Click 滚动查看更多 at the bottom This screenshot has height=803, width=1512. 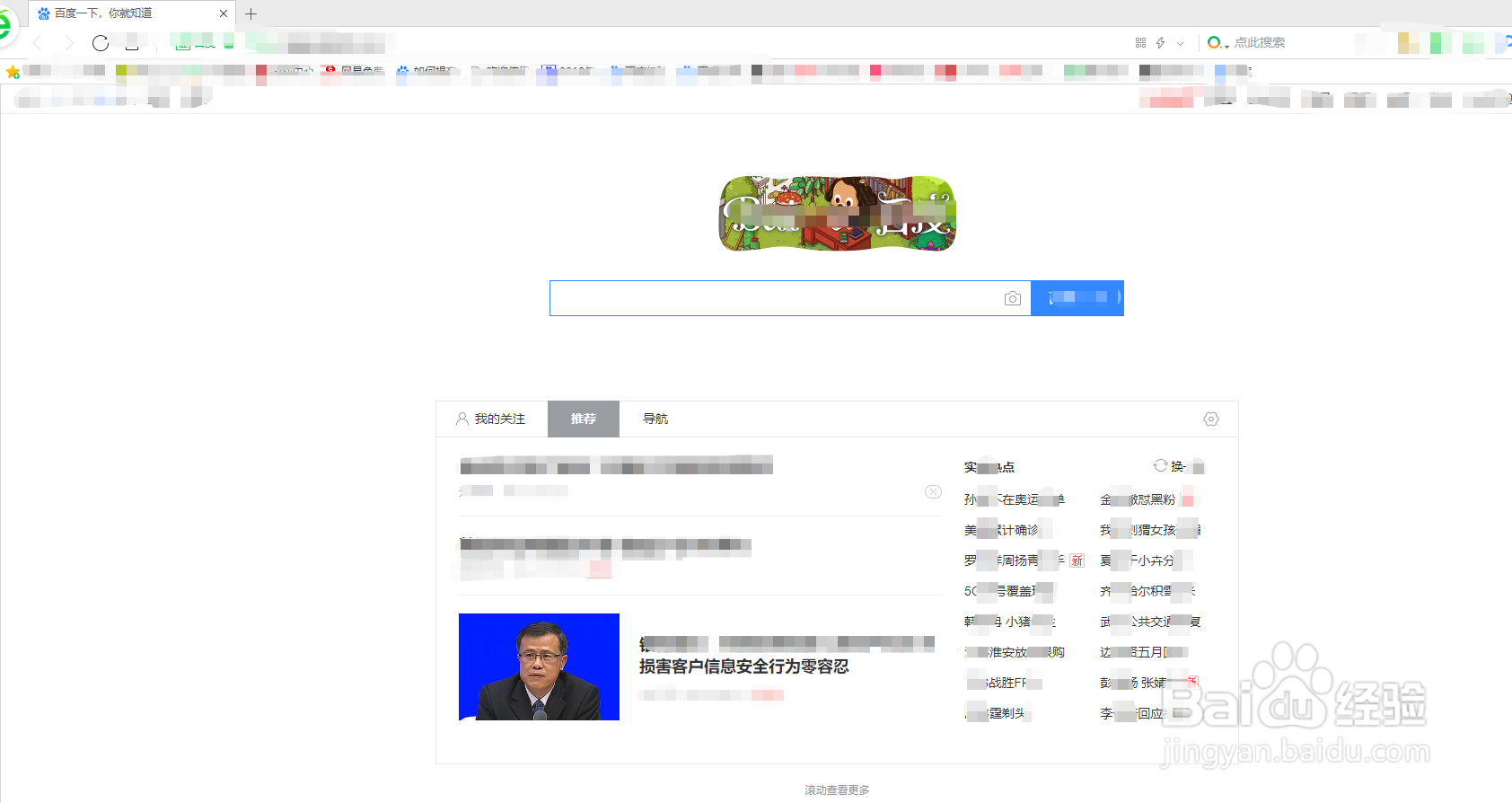coord(837,790)
